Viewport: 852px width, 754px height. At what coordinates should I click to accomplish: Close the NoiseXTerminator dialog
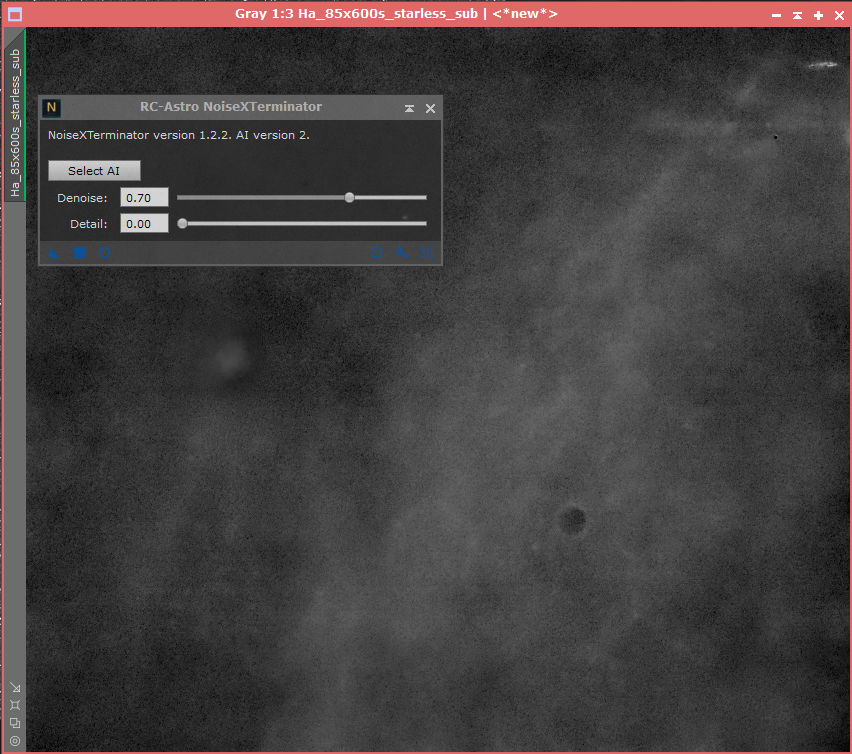(x=430, y=109)
